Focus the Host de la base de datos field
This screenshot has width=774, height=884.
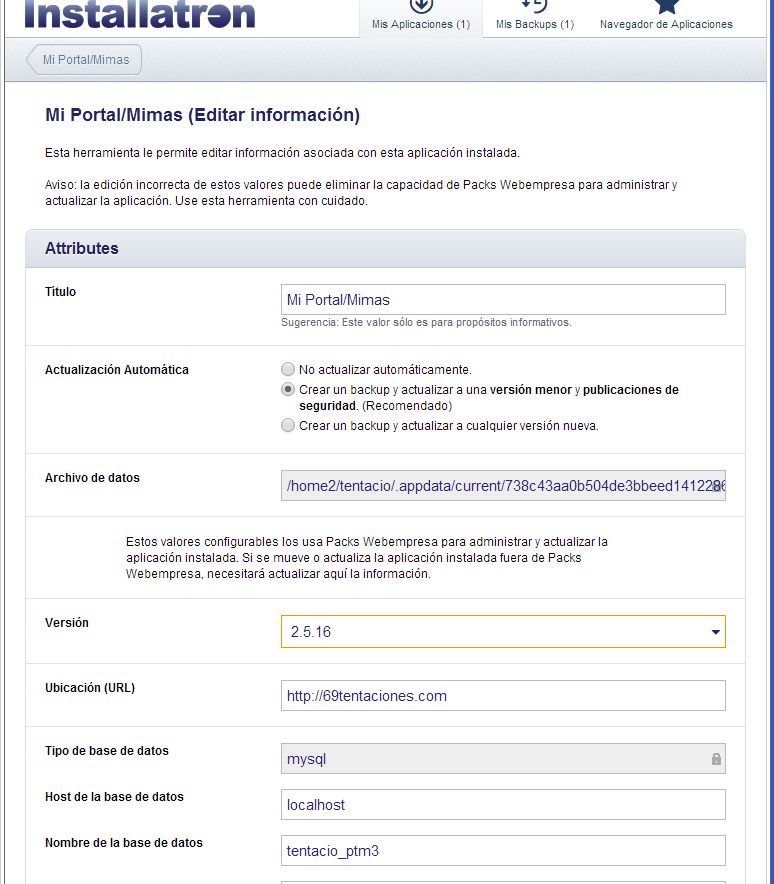[503, 805]
